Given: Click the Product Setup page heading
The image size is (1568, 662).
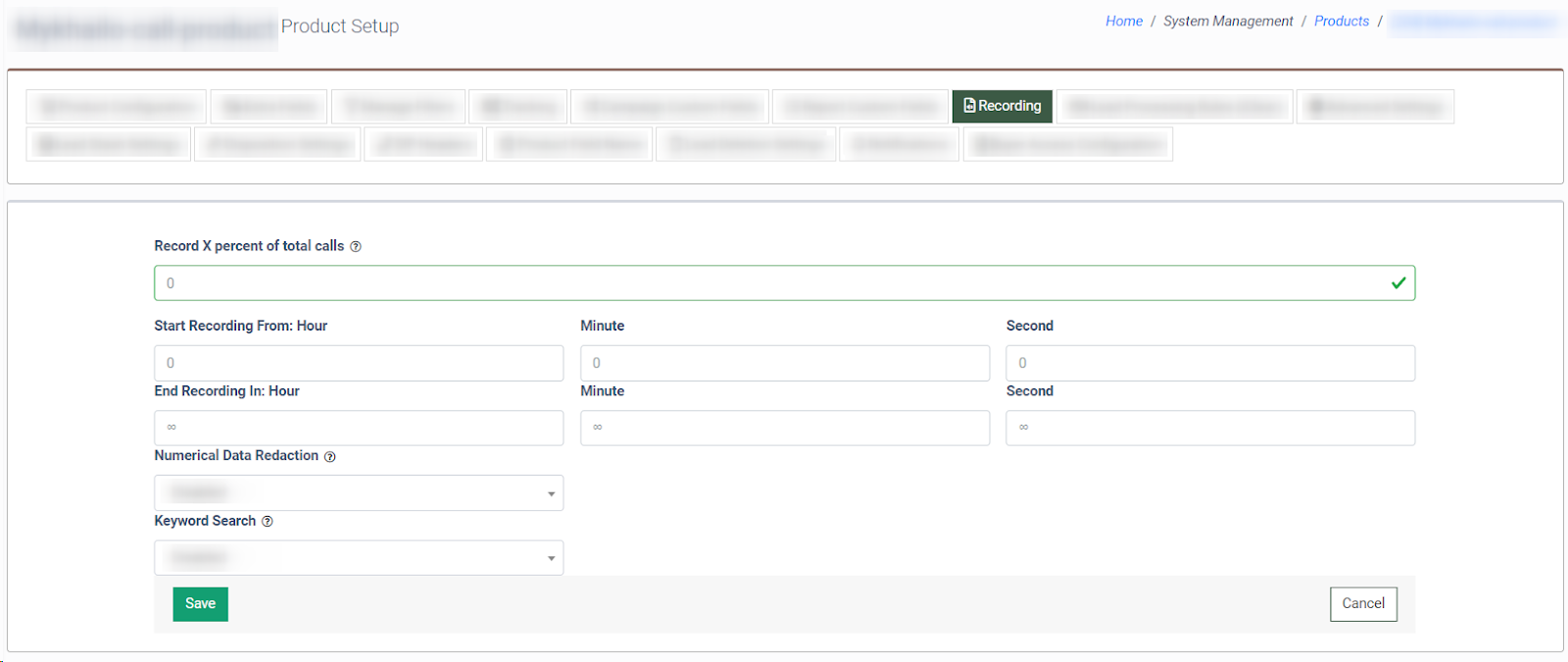Looking at the screenshot, I should click(x=340, y=26).
